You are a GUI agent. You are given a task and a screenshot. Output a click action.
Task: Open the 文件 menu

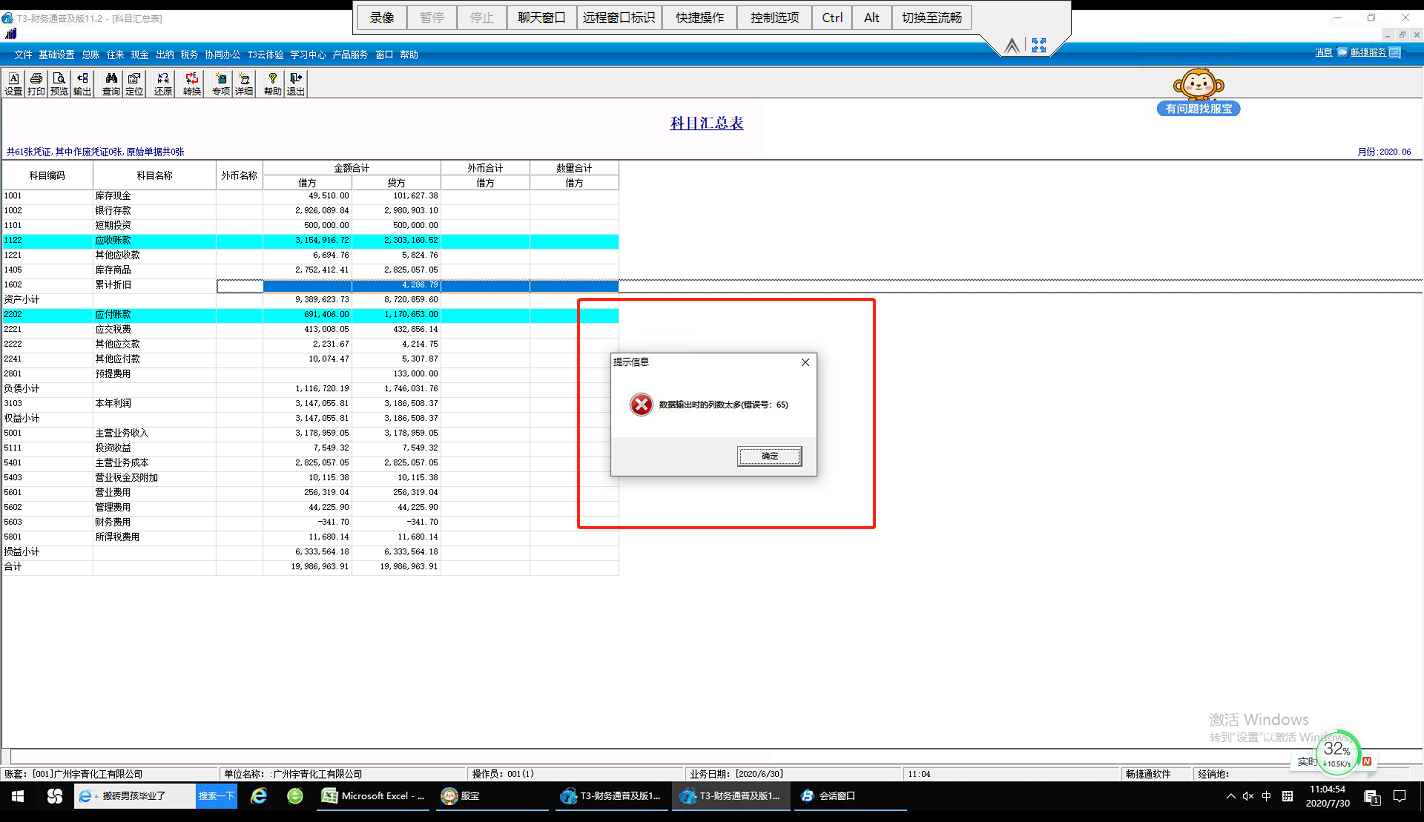(x=24, y=55)
